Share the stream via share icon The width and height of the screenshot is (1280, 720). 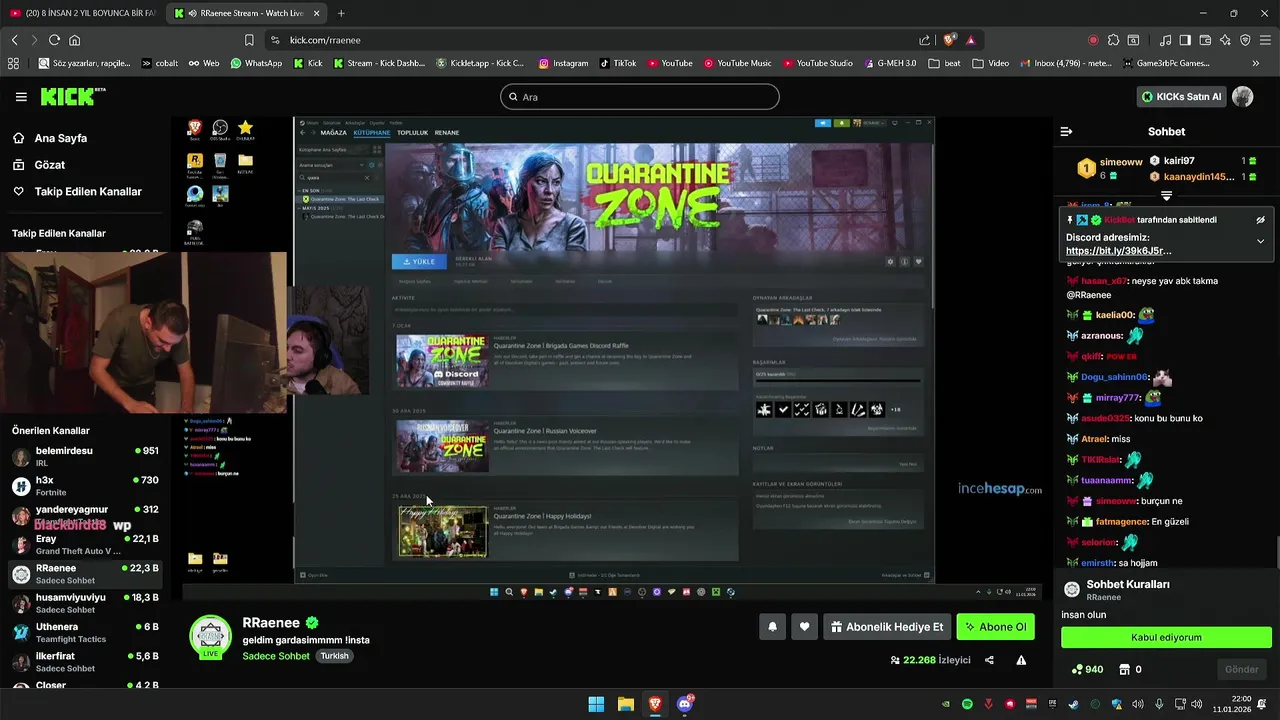(989, 660)
